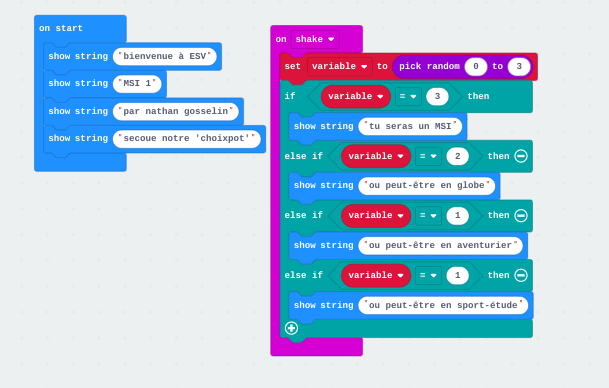Edit 'ou peut-être en globe' string
The width and height of the screenshot is (609, 388).
pyautogui.click(x=426, y=185)
